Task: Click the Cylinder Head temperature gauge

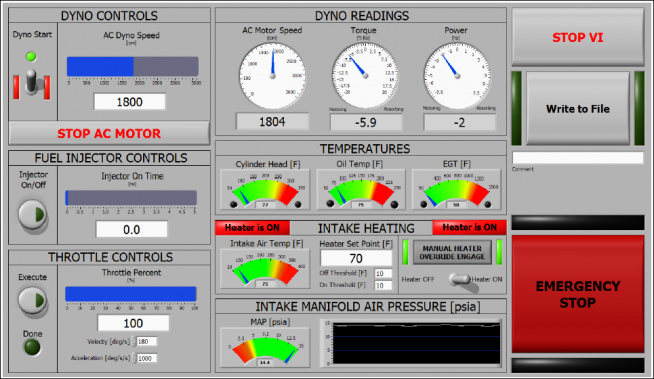Action: pyautogui.click(x=265, y=190)
